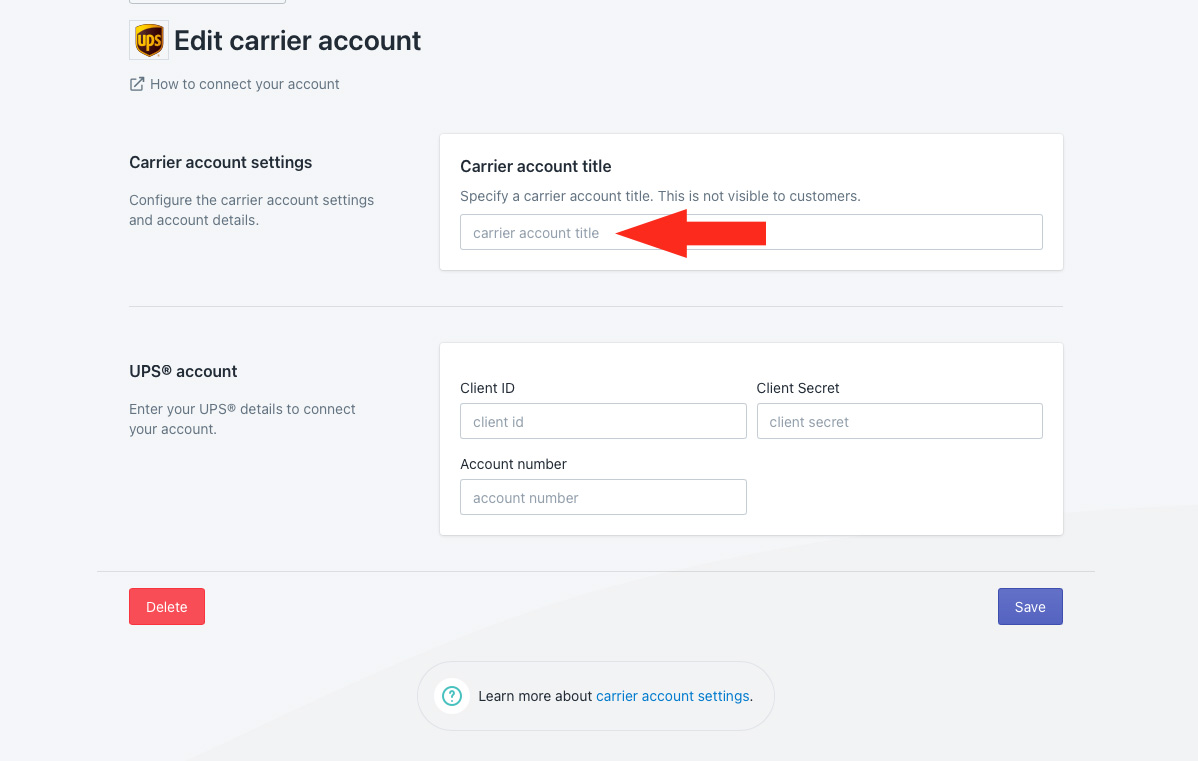Open the How to connect your account link
This screenshot has width=1198, height=761.
click(x=244, y=84)
